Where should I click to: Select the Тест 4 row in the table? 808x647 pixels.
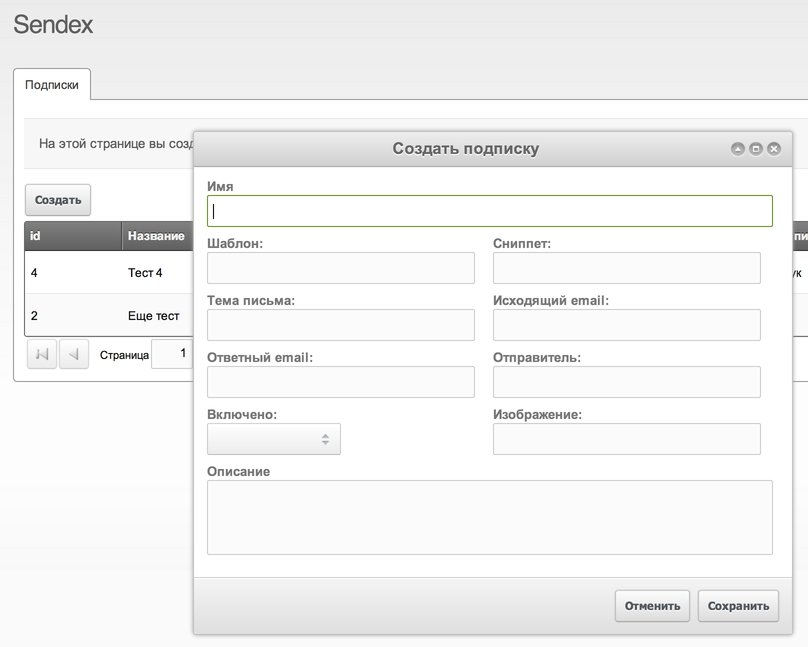[x=108, y=272]
